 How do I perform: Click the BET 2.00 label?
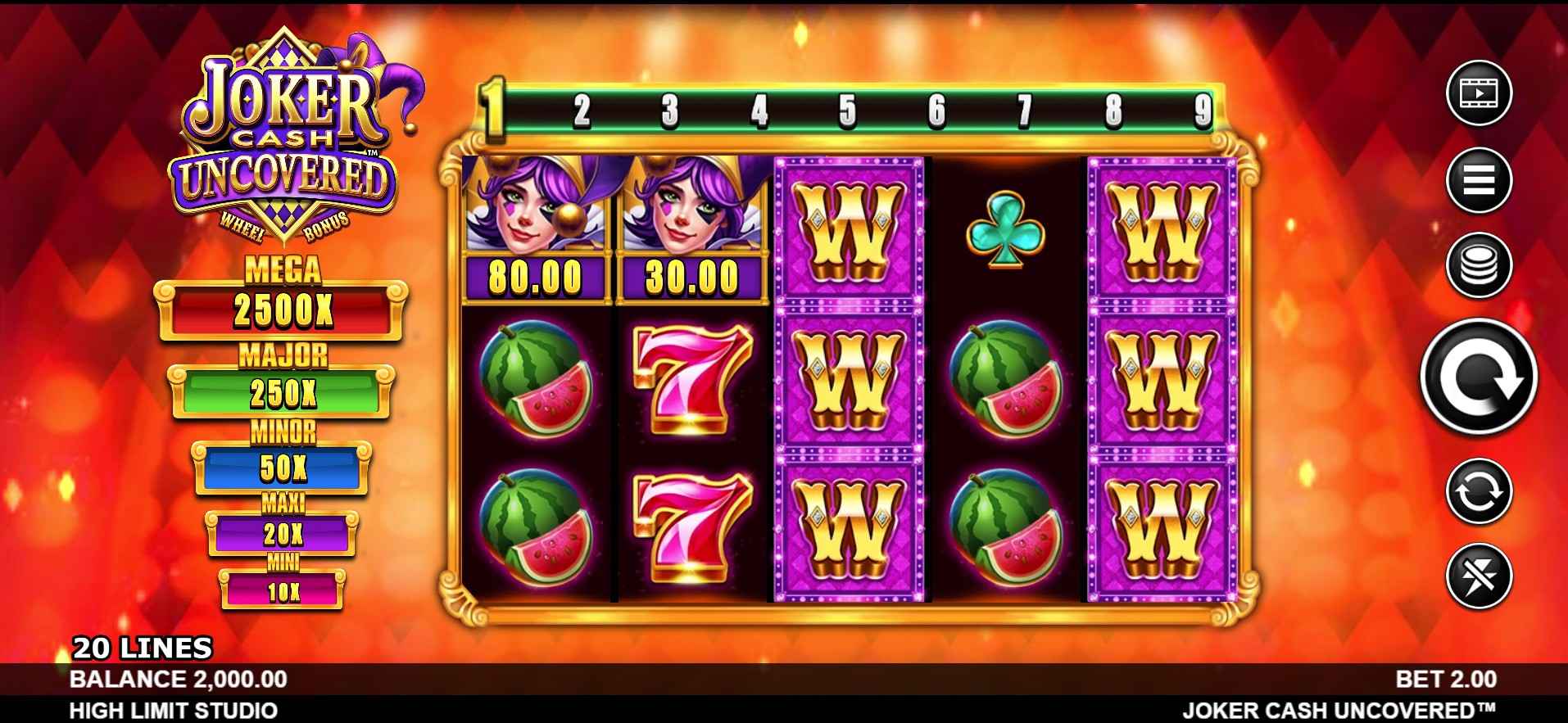pos(1446,679)
